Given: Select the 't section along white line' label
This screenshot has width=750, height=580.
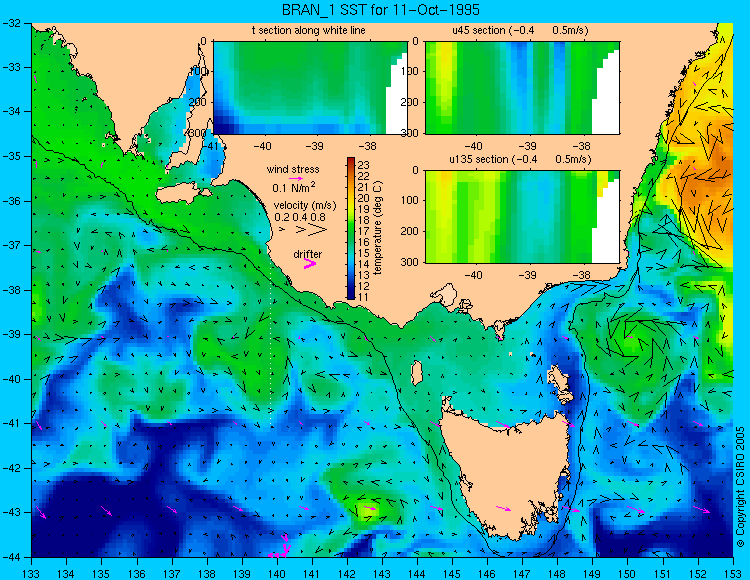Looking at the screenshot, I should pyautogui.click(x=309, y=31).
